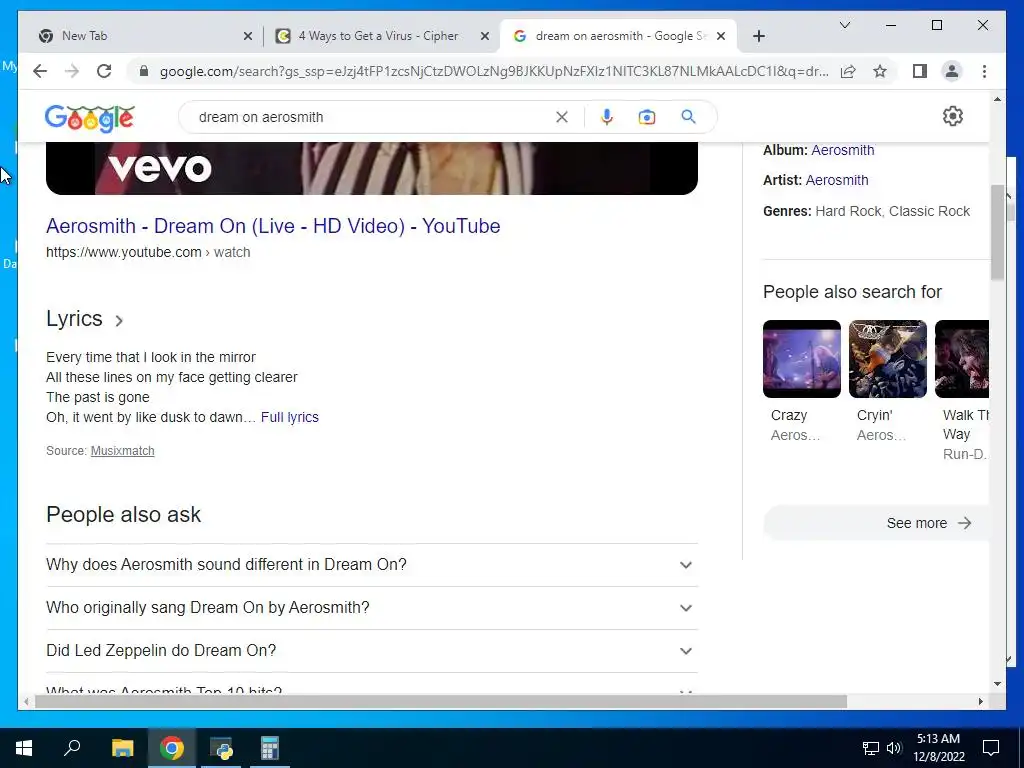
Task: Expand the Lyrics section arrow
Action: tap(119, 321)
